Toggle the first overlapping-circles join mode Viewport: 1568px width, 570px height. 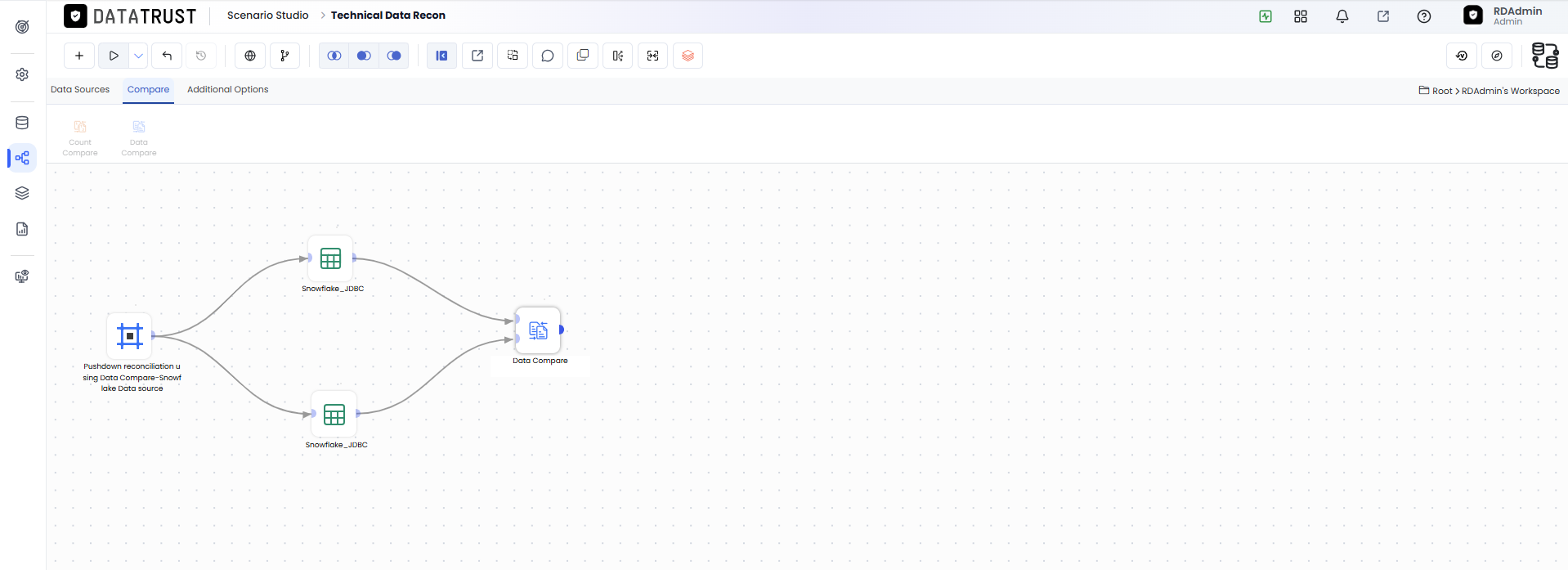tap(334, 56)
